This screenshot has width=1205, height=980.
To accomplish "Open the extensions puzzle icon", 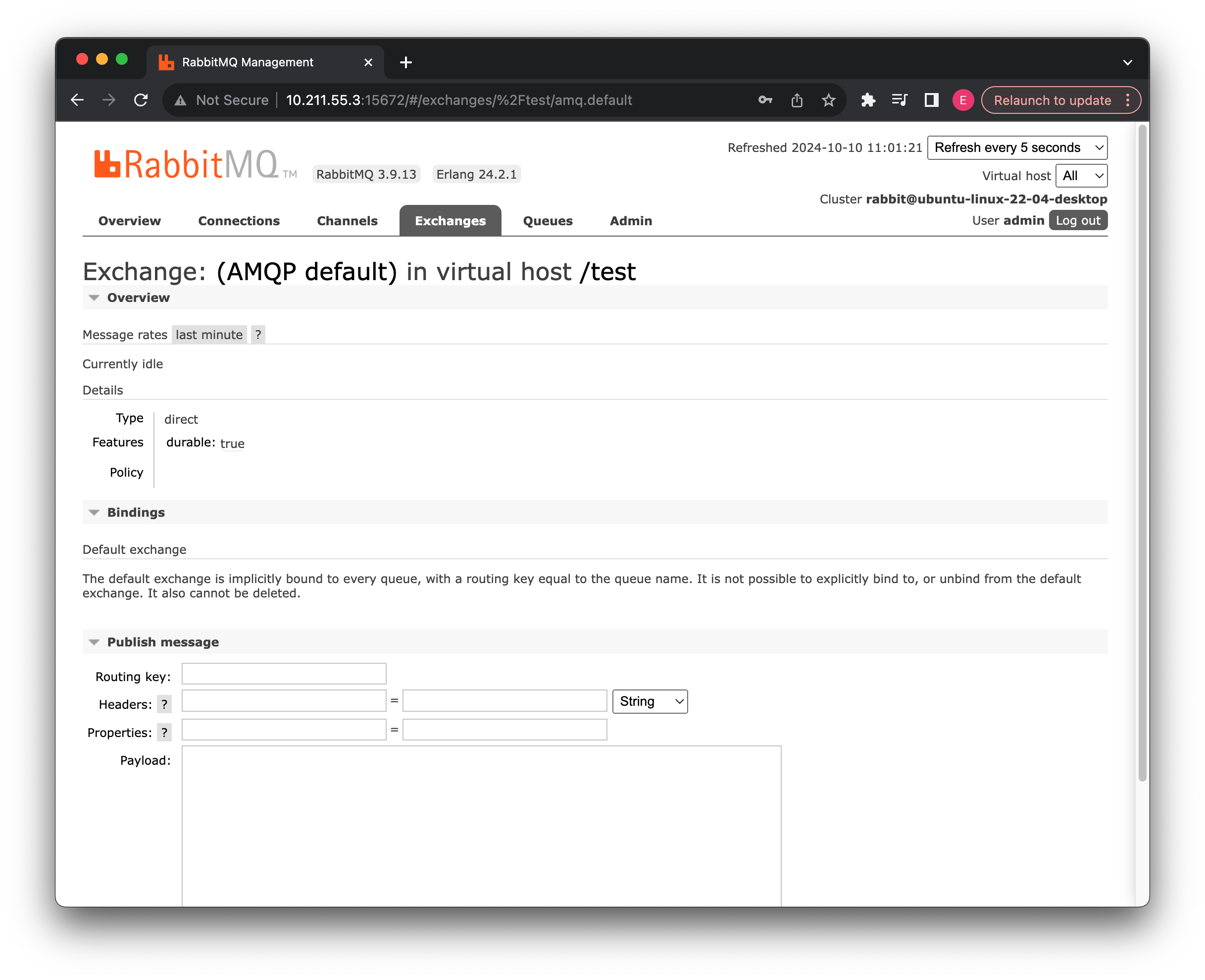I will [868, 100].
